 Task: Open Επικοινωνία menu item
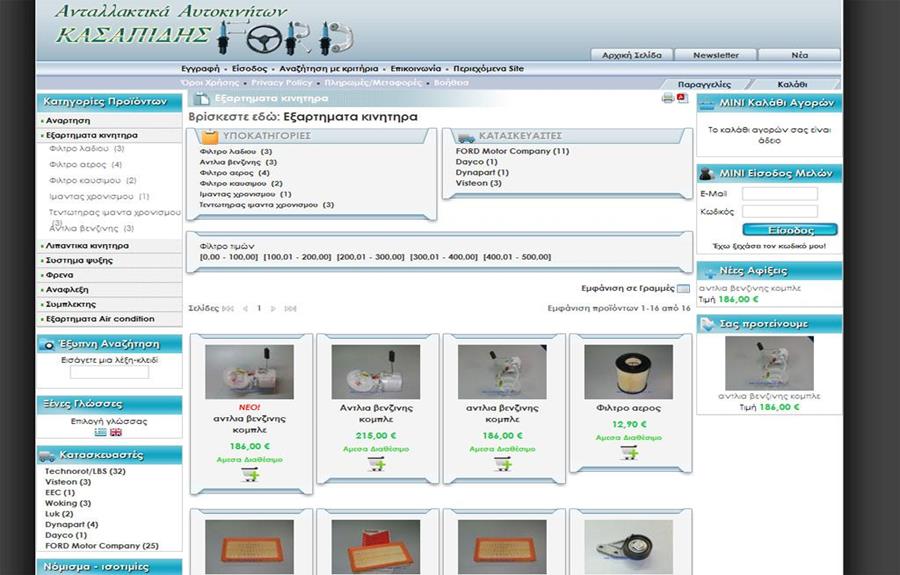pyautogui.click(x=416, y=68)
